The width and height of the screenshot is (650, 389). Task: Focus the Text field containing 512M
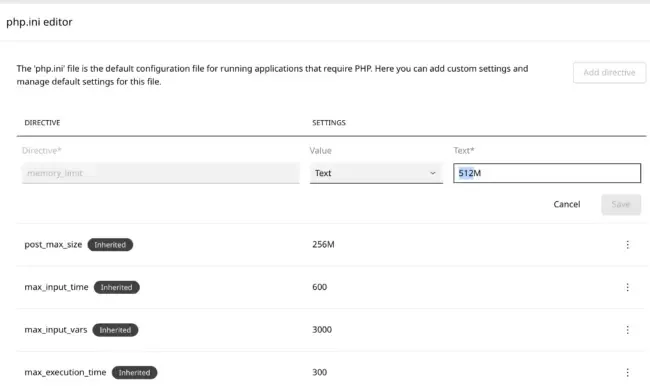(x=547, y=173)
